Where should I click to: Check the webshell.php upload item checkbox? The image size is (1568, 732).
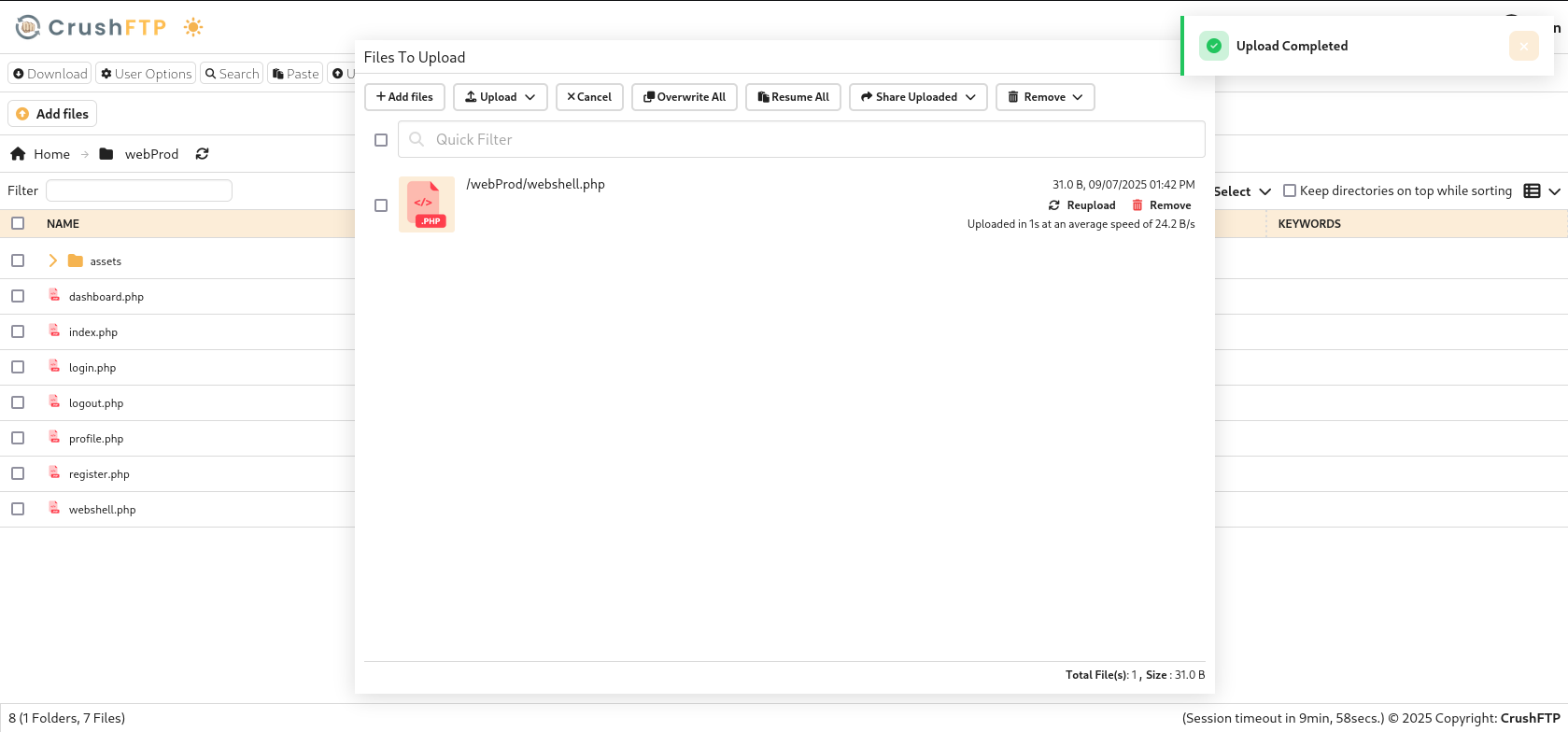point(381,205)
